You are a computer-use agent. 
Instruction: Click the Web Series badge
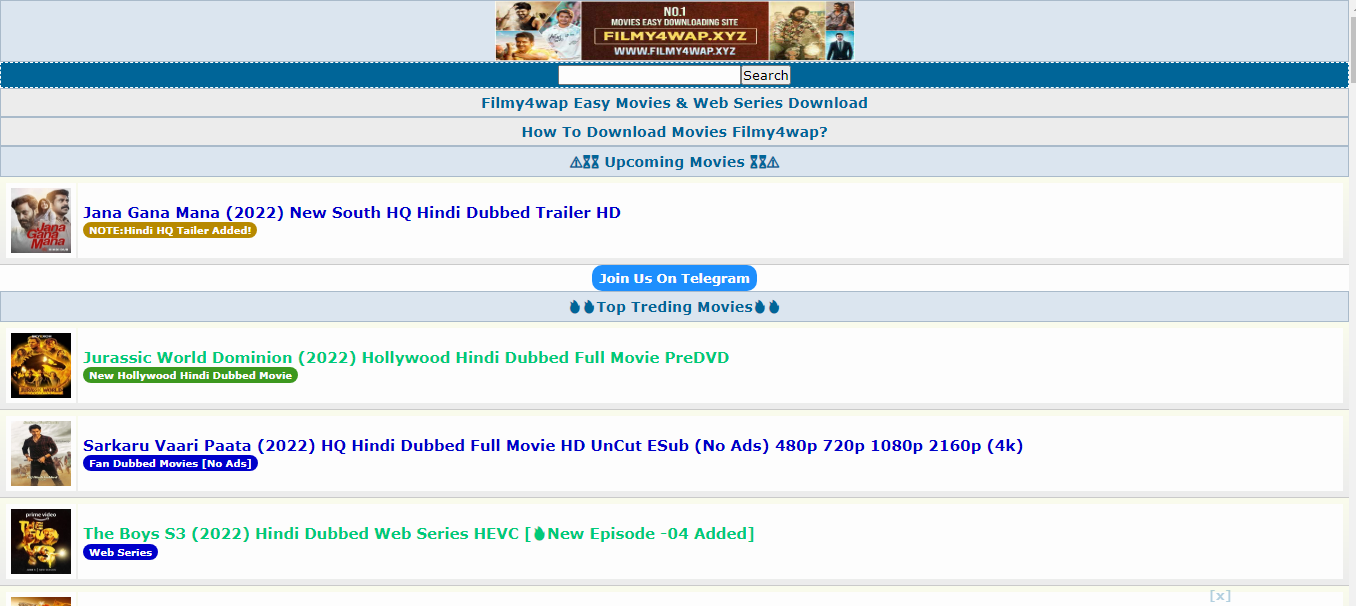coord(120,552)
